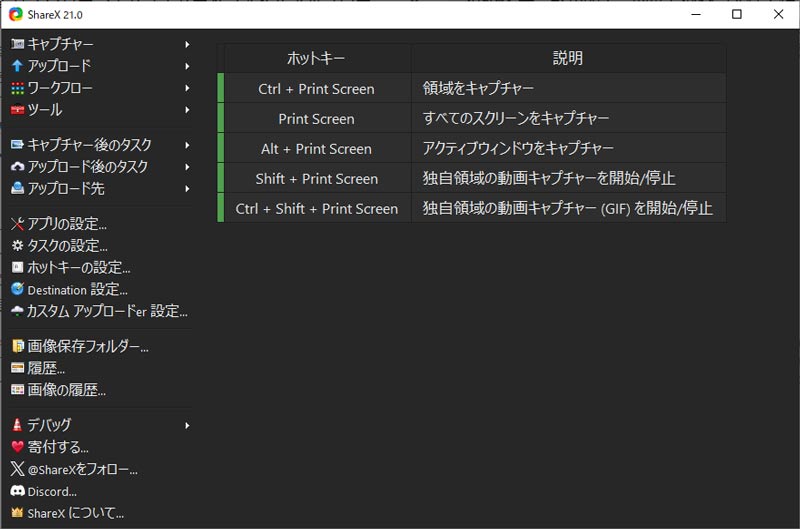Open ShareX について... label
800x529 pixels.
[x=76, y=513]
